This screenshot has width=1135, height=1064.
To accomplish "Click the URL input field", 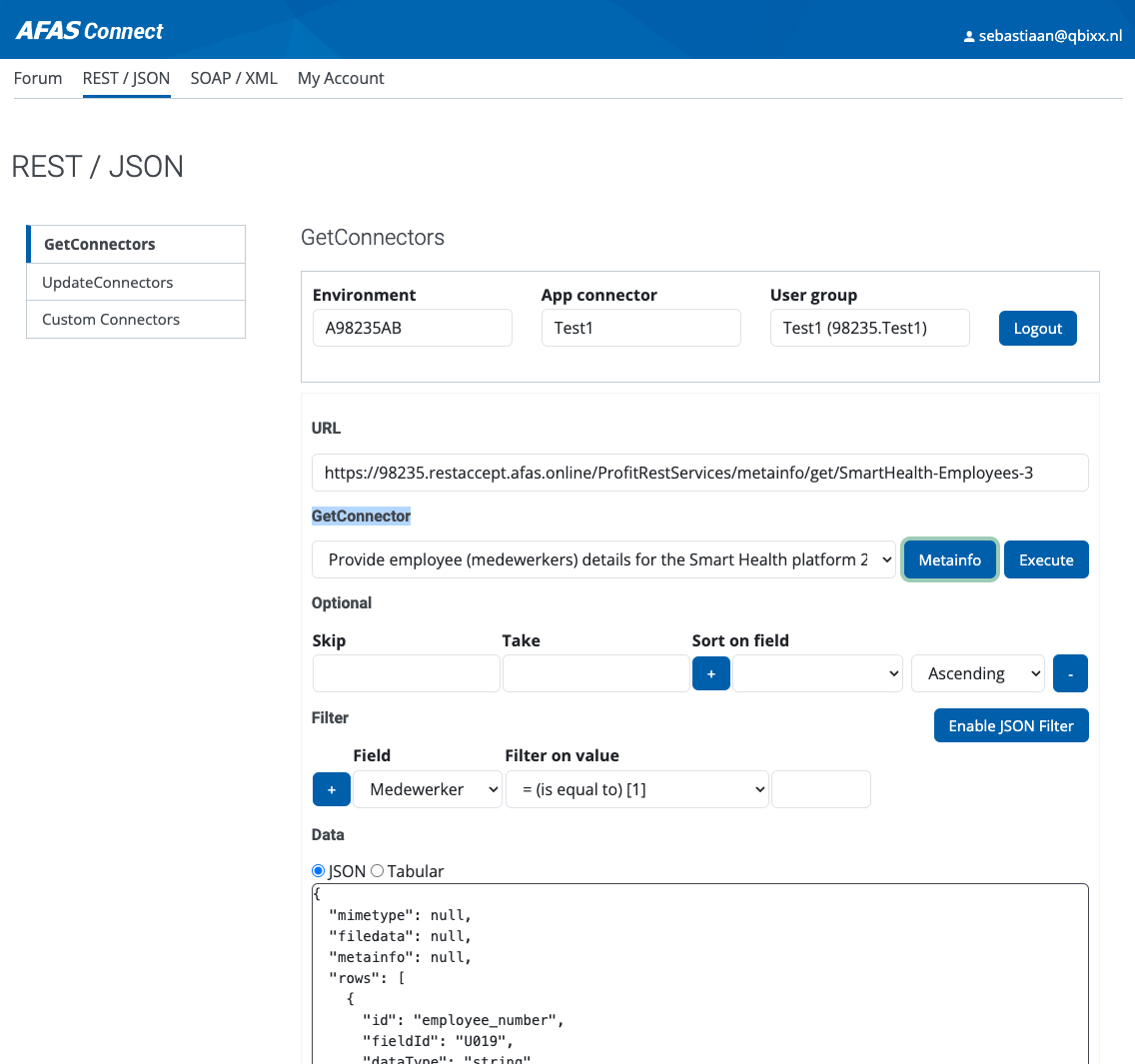I will point(700,473).
